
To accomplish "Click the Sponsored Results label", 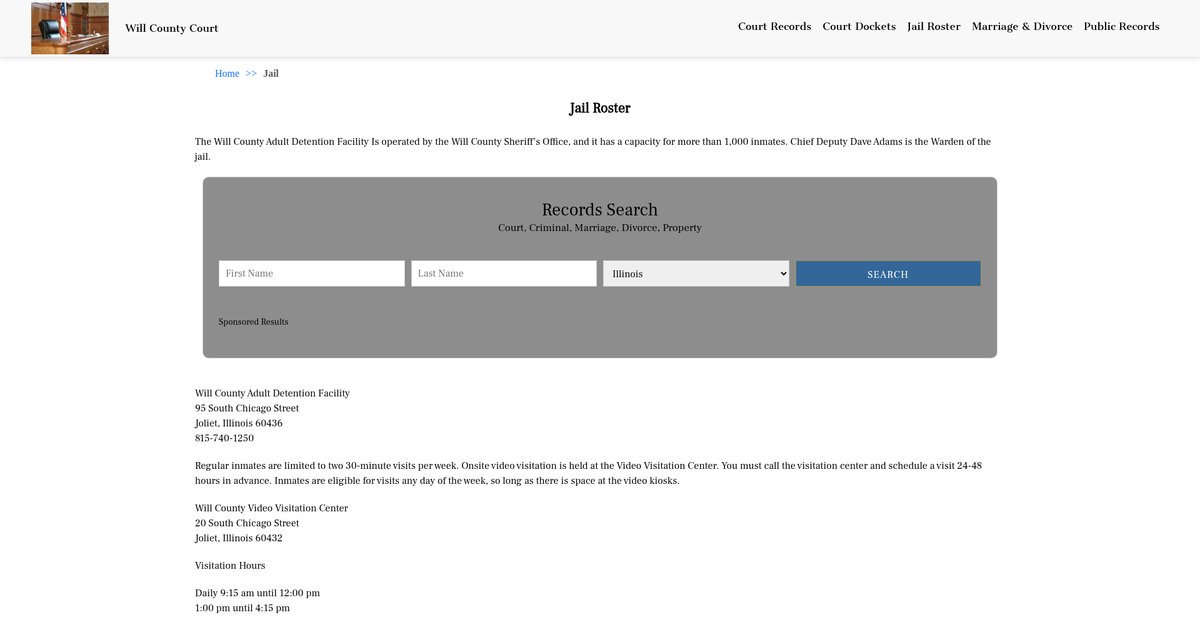I will pos(253,322).
